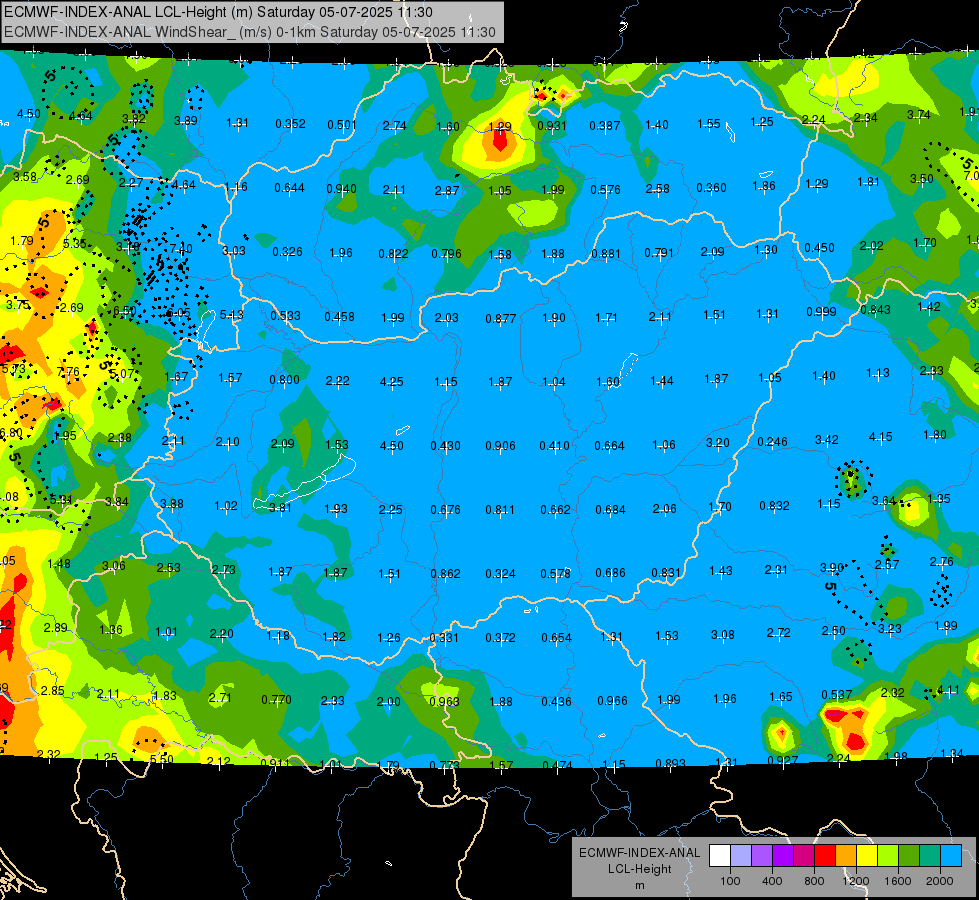Click the legend label 800
This screenshot has width=979, height=900.
click(x=814, y=881)
